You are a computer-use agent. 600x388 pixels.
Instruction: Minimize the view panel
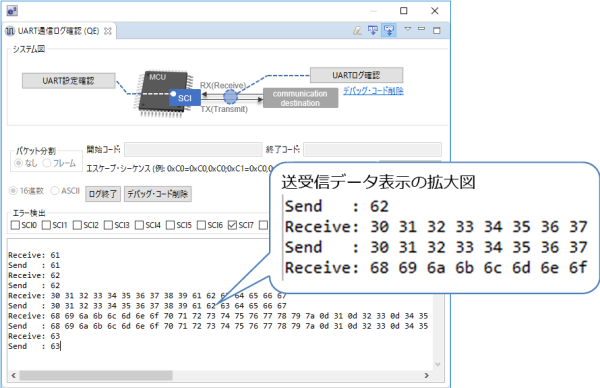[x=421, y=29]
